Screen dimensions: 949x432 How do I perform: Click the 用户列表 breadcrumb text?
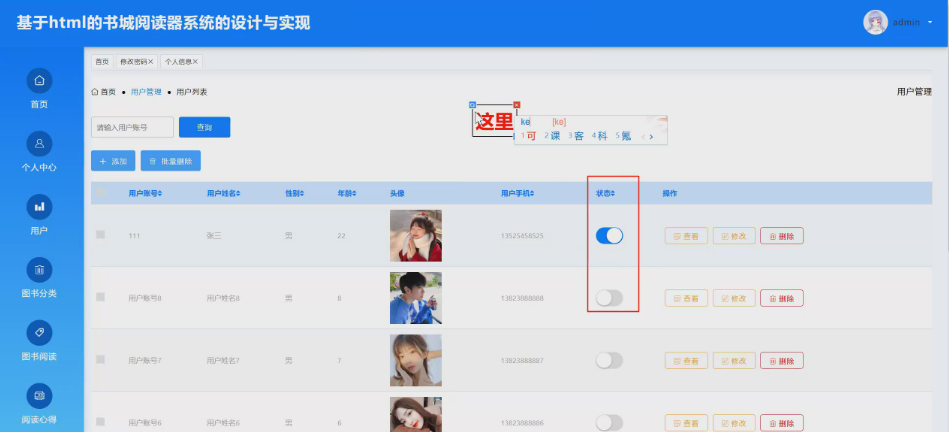(x=192, y=92)
